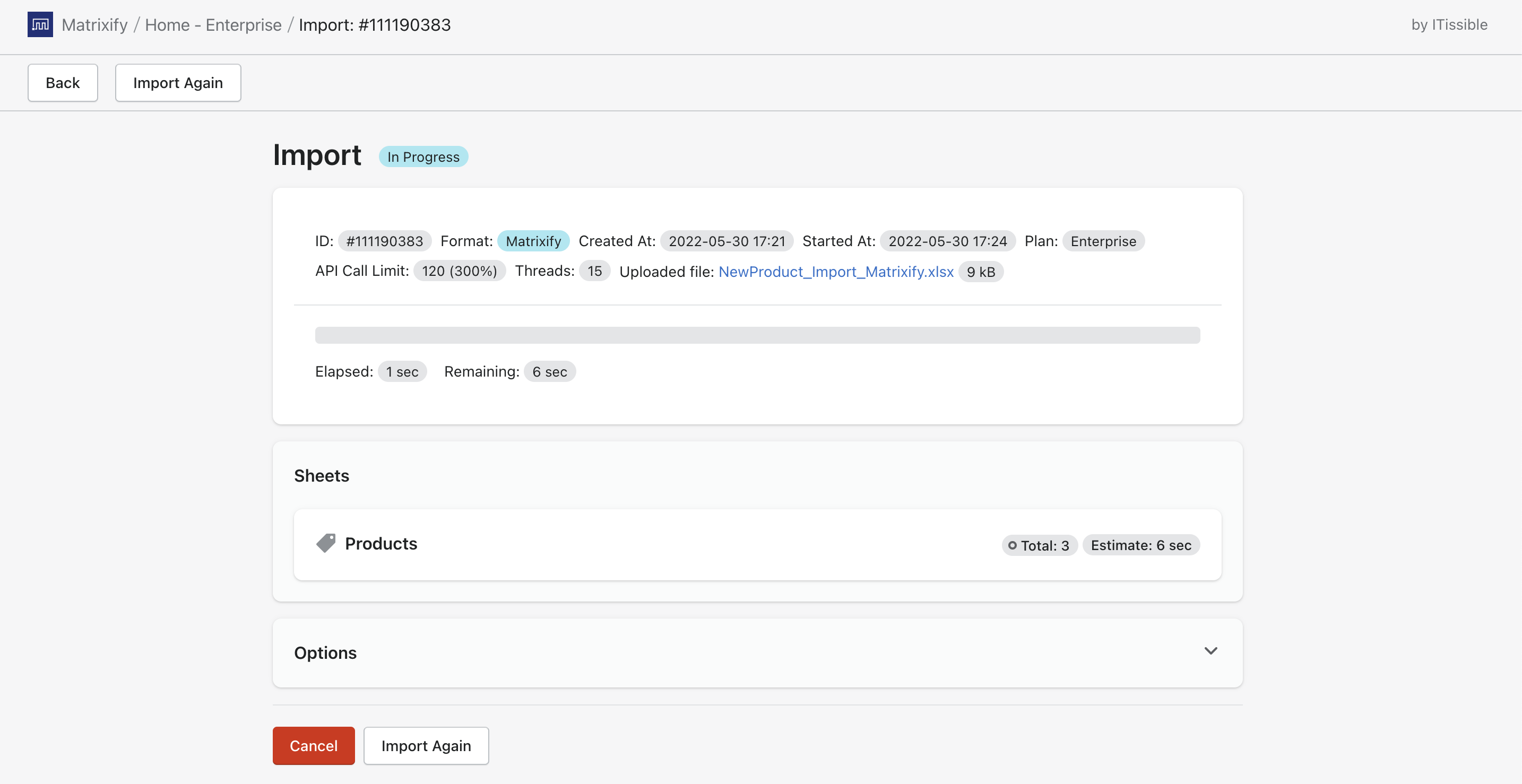Click the by ITissible text
This screenshot has height=784, width=1522.
pyautogui.click(x=1449, y=25)
